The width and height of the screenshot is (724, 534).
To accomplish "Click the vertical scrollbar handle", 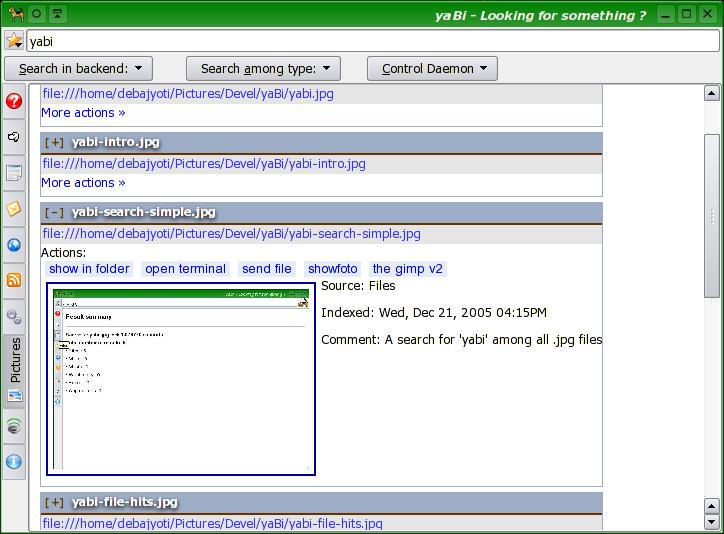I will click(712, 216).
